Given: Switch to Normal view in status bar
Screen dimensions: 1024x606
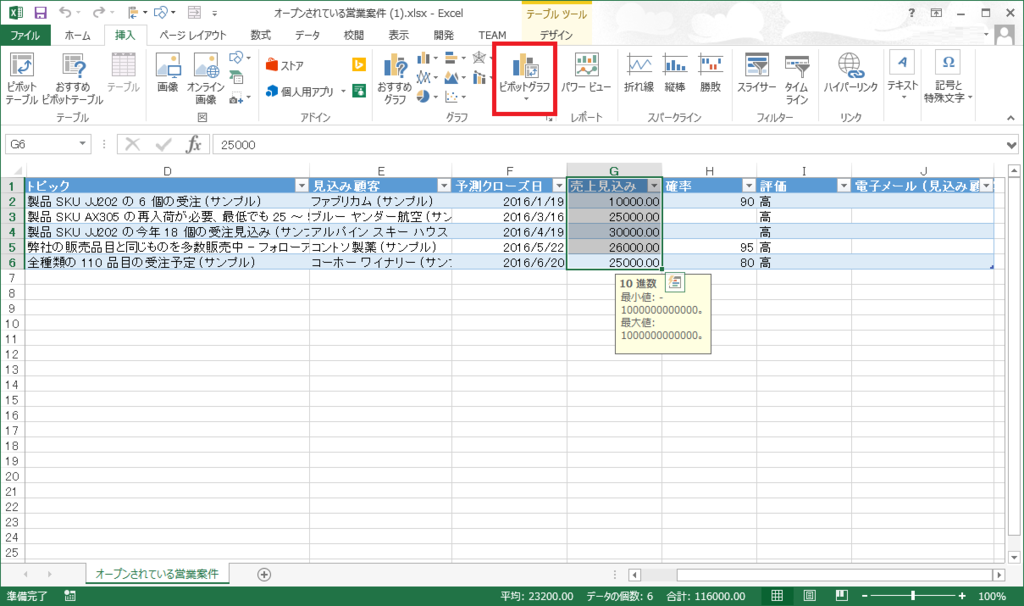Looking at the screenshot, I should [776, 596].
